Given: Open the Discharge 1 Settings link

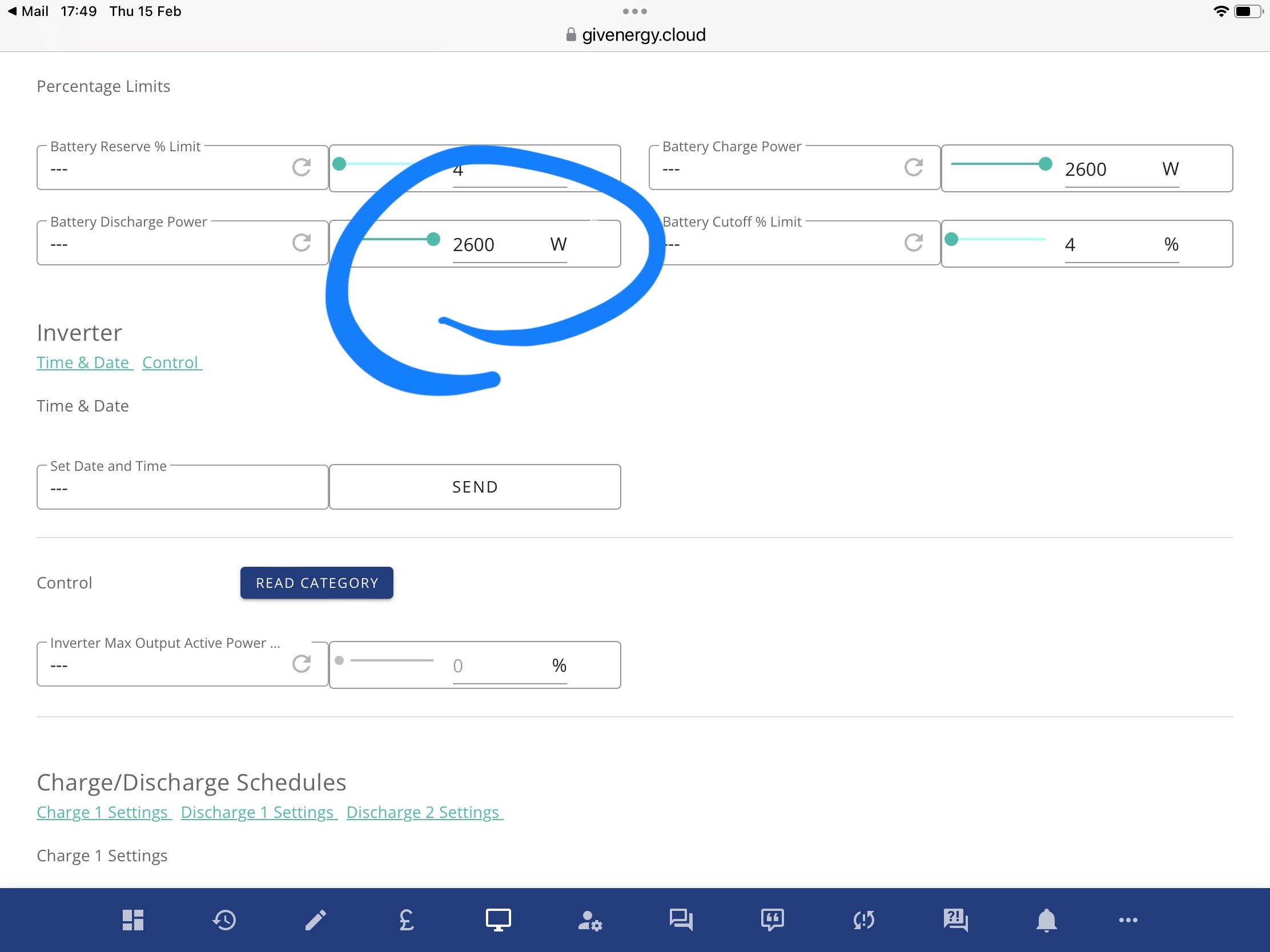Looking at the screenshot, I should click(259, 813).
